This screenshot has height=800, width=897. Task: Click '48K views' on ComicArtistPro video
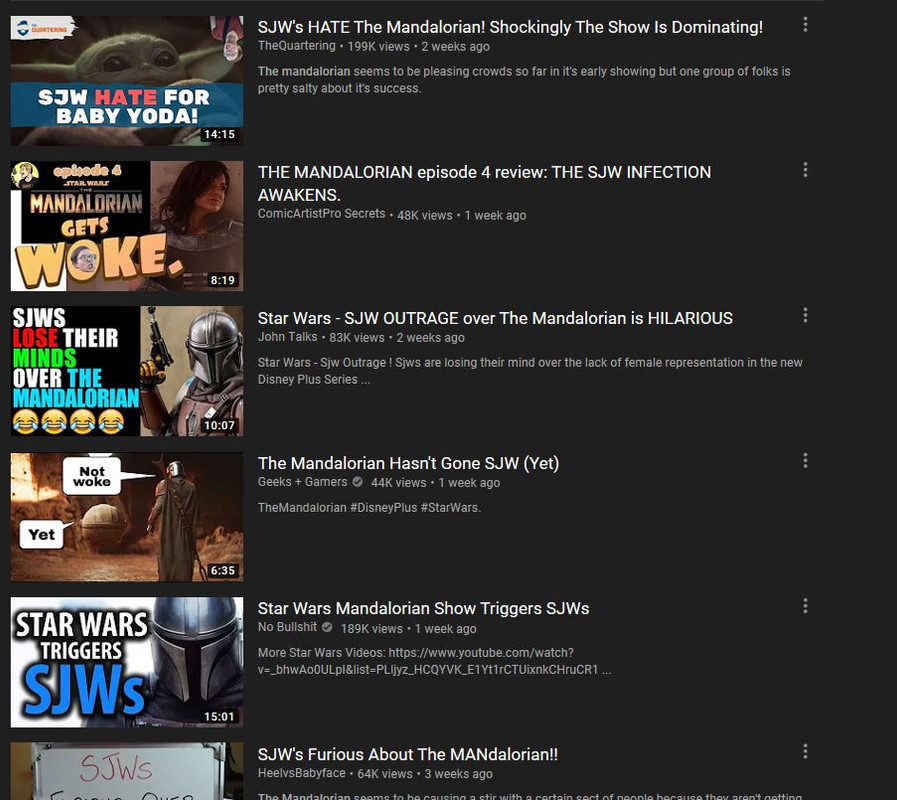point(424,215)
